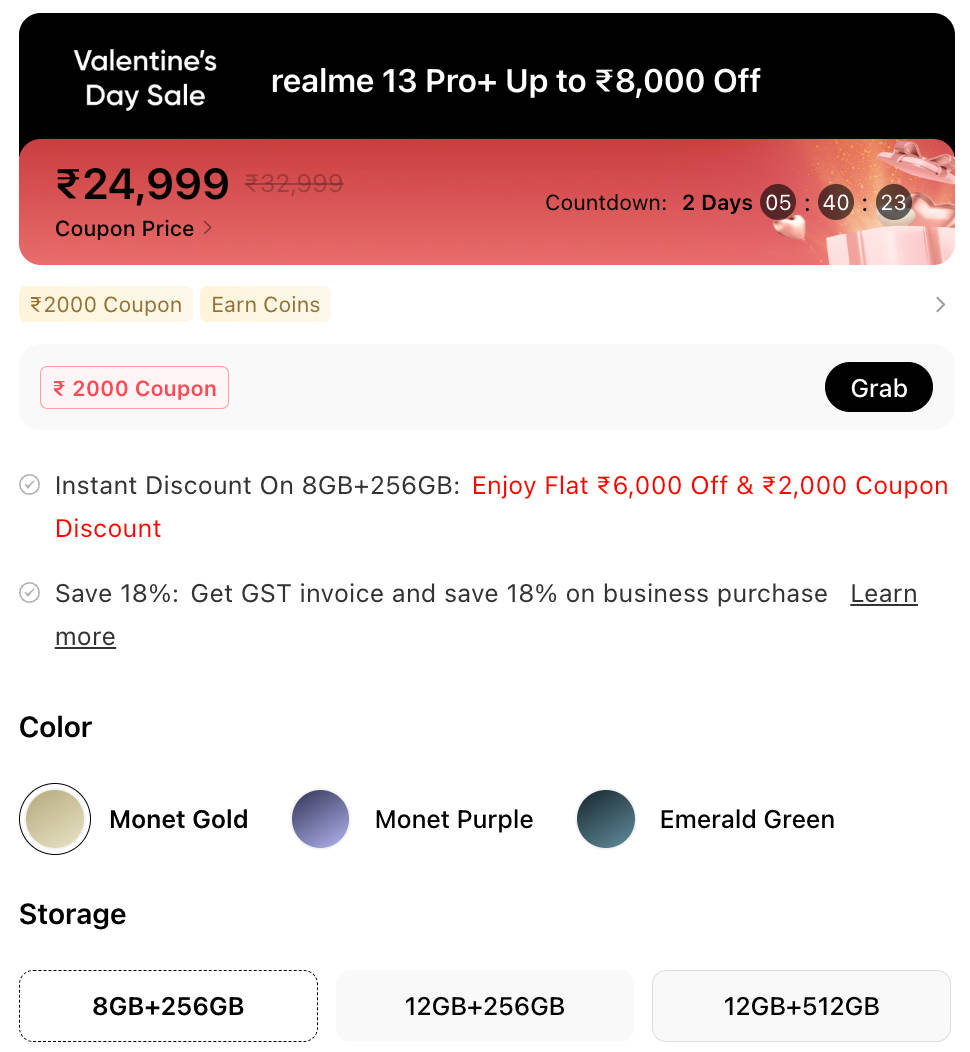970x1052 pixels.
Task: Click the Monet Purple label text
Action: point(454,820)
